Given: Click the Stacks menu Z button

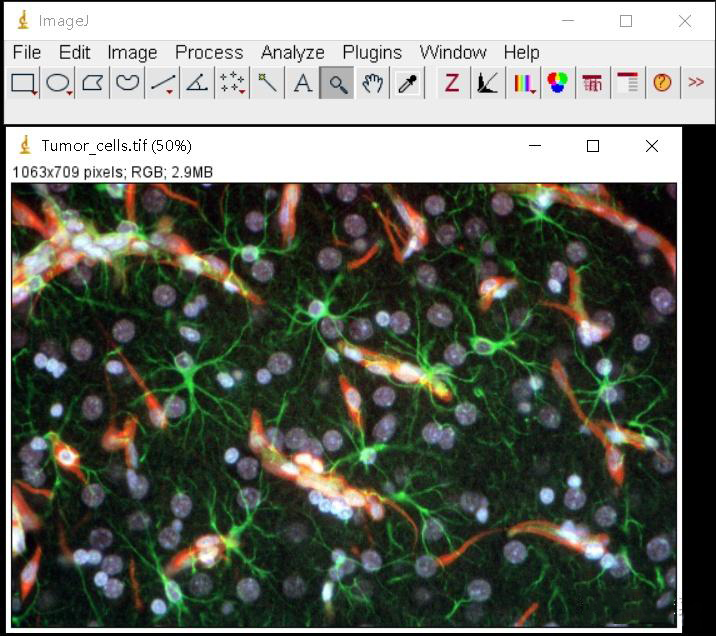Looking at the screenshot, I should coord(452,83).
